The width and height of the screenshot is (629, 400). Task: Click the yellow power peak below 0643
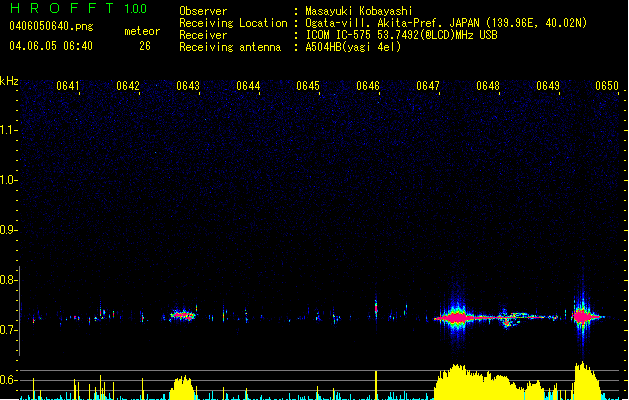(183, 388)
